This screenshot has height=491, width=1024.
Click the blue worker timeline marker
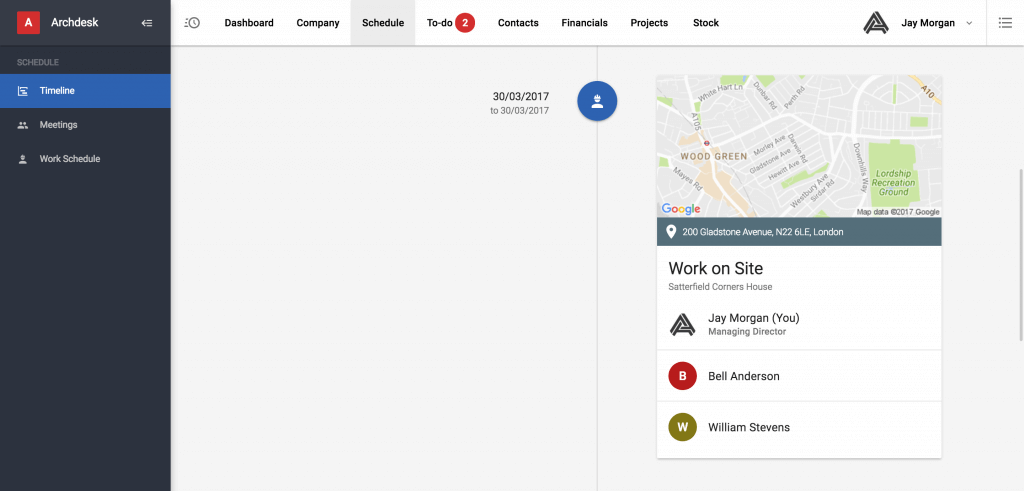[x=597, y=101]
